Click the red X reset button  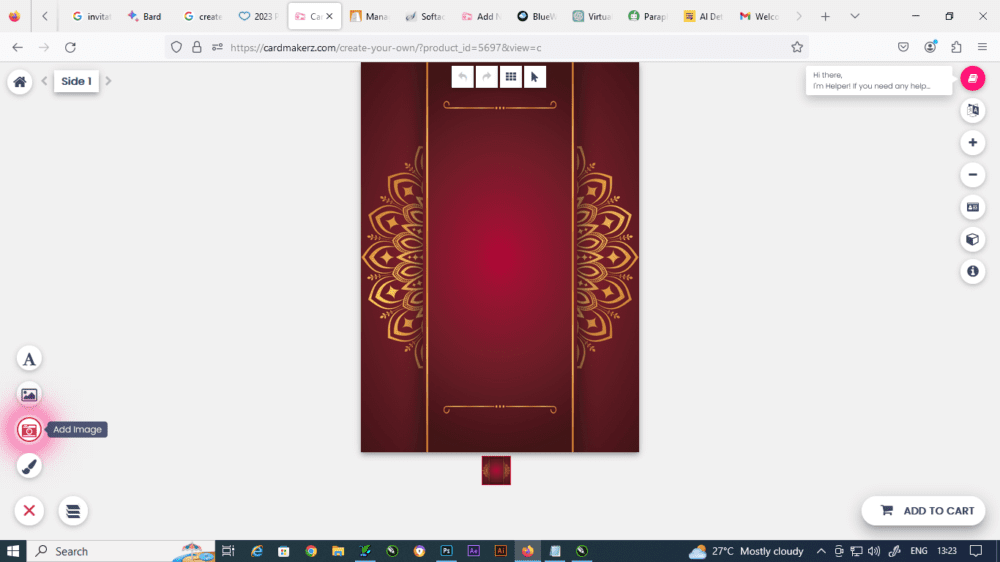pos(29,511)
